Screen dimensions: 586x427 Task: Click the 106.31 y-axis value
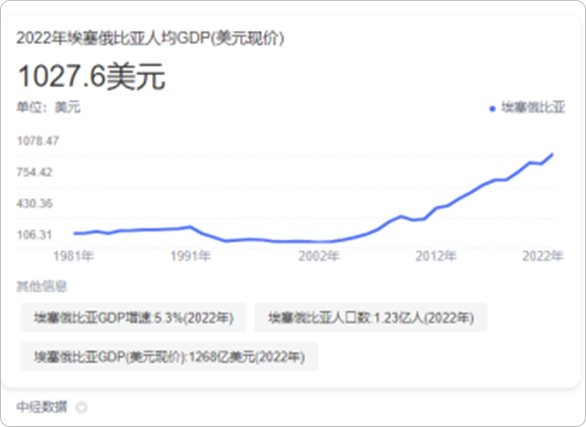(x=34, y=235)
